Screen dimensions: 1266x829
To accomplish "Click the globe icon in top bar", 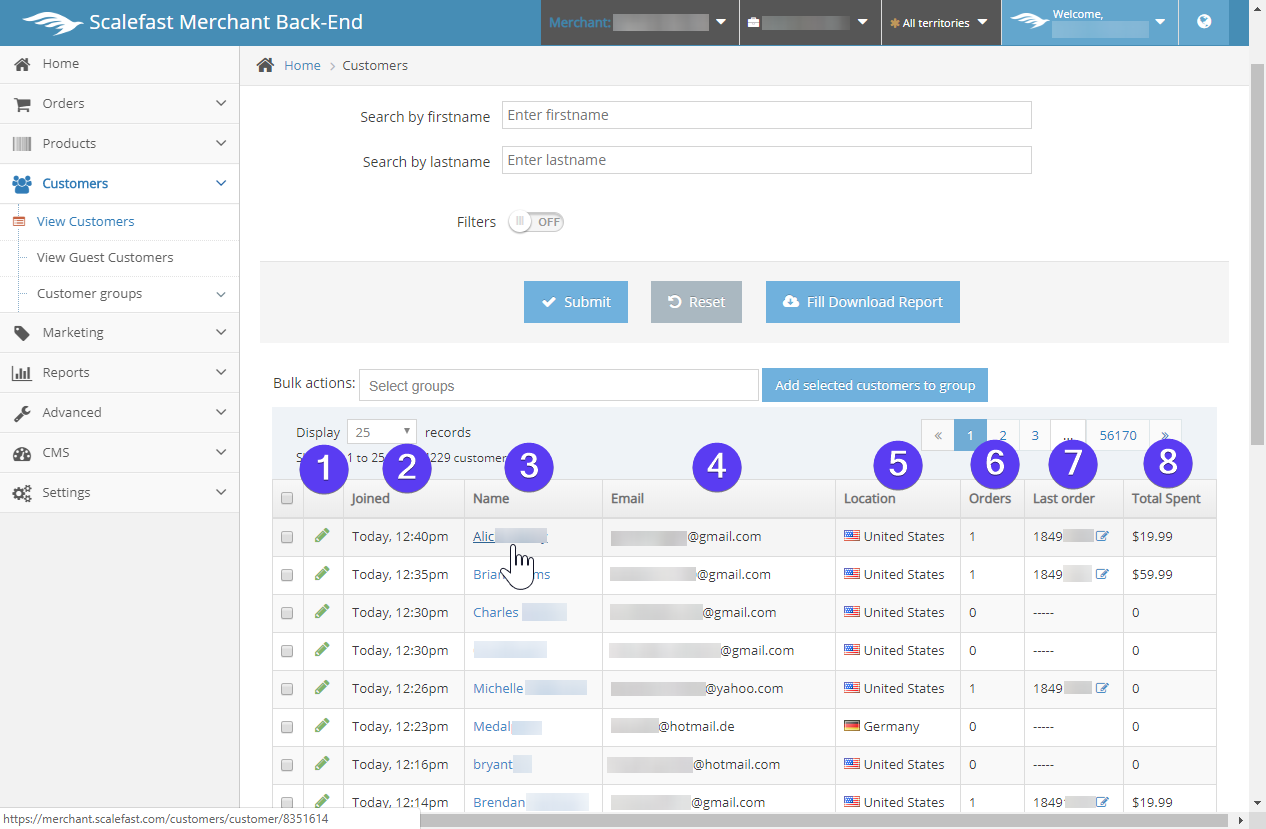I will pos(1204,22).
